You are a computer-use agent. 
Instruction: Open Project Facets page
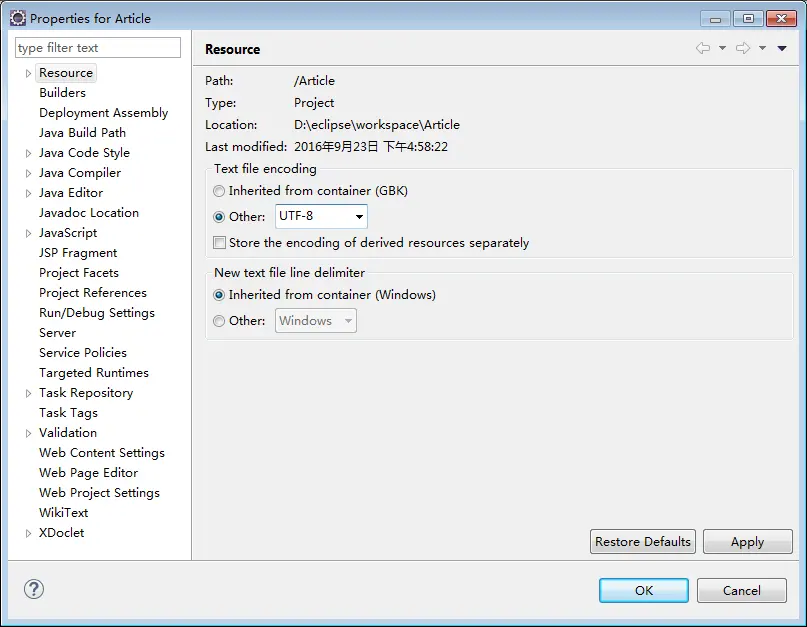click(79, 273)
